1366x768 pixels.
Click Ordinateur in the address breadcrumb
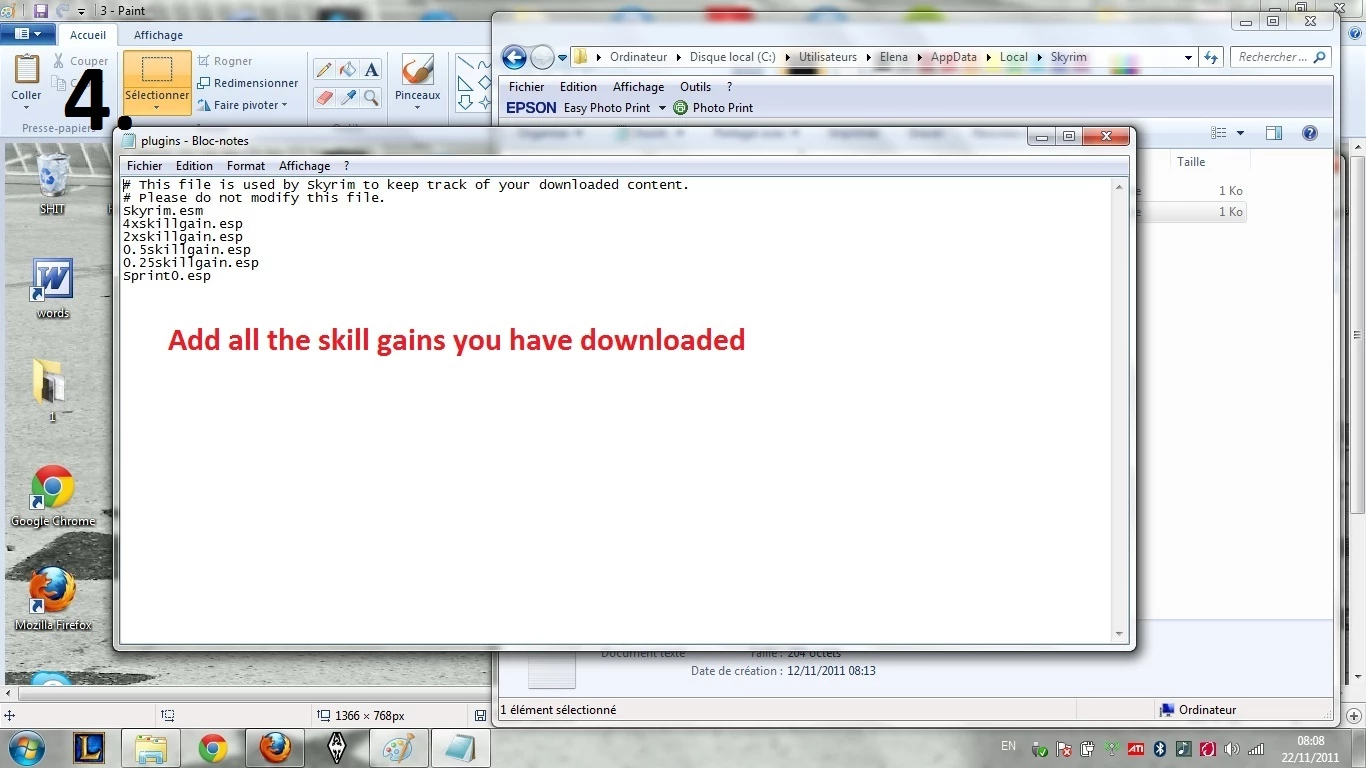pos(638,57)
